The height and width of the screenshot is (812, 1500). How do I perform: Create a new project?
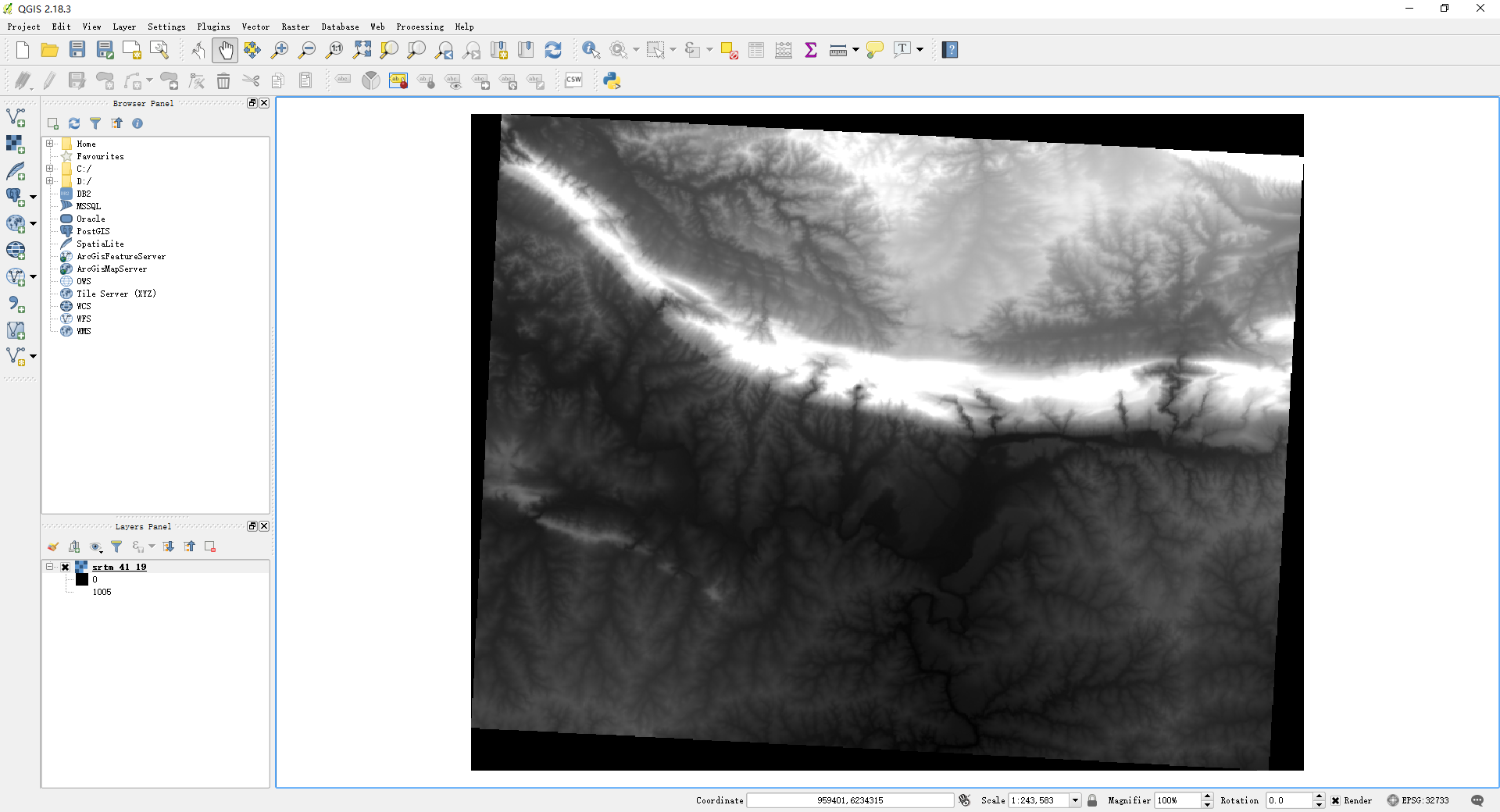point(23,50)
